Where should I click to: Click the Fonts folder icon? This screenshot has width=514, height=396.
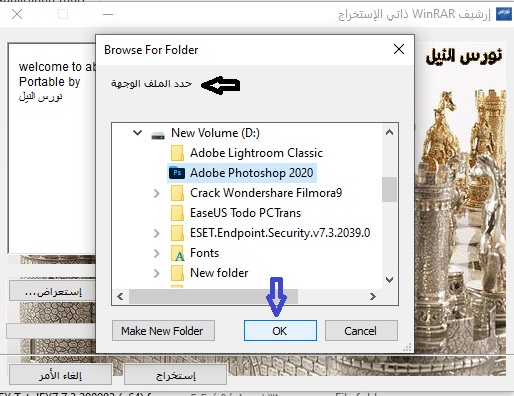[x=177, y=253]
